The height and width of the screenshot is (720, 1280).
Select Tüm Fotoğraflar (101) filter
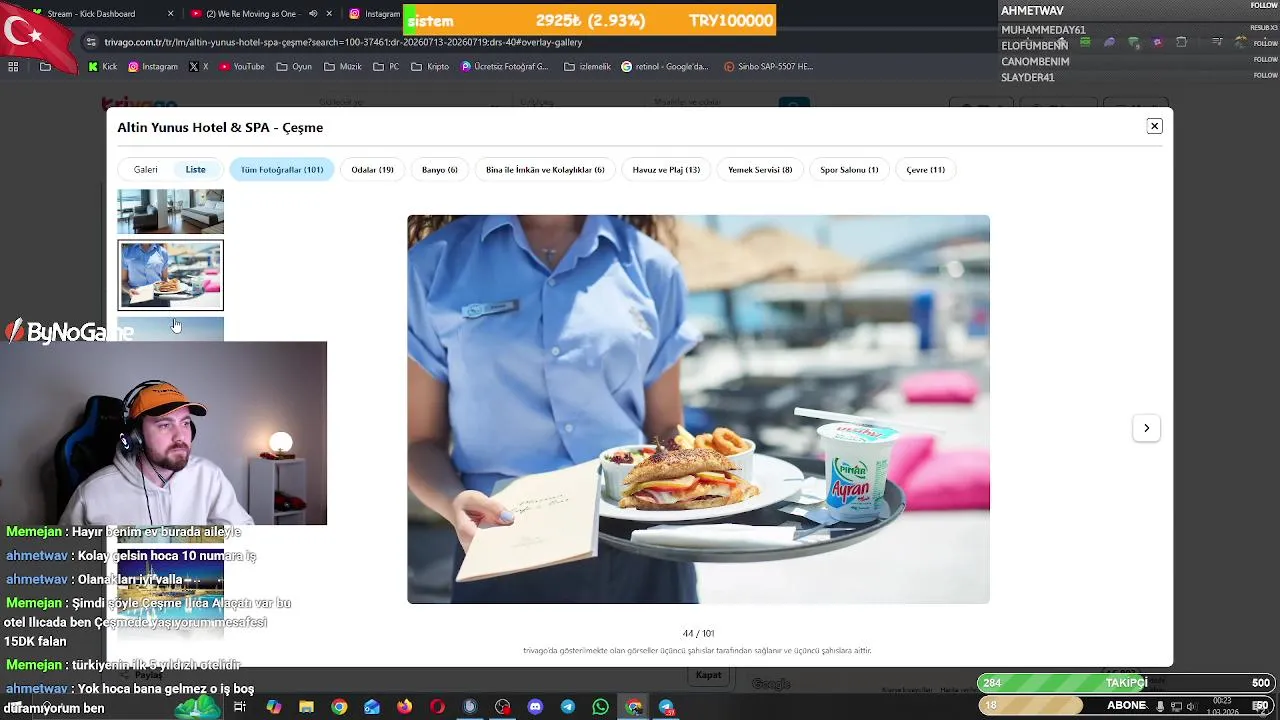(x=282, y=170)
